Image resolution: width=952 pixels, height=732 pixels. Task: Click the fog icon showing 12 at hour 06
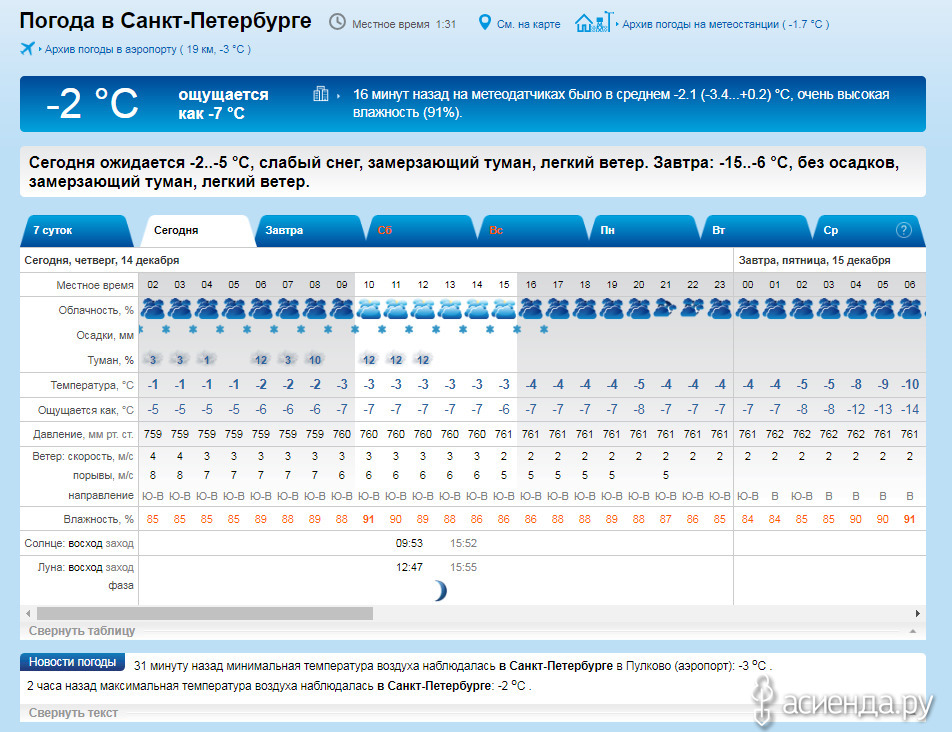(260, 360)
